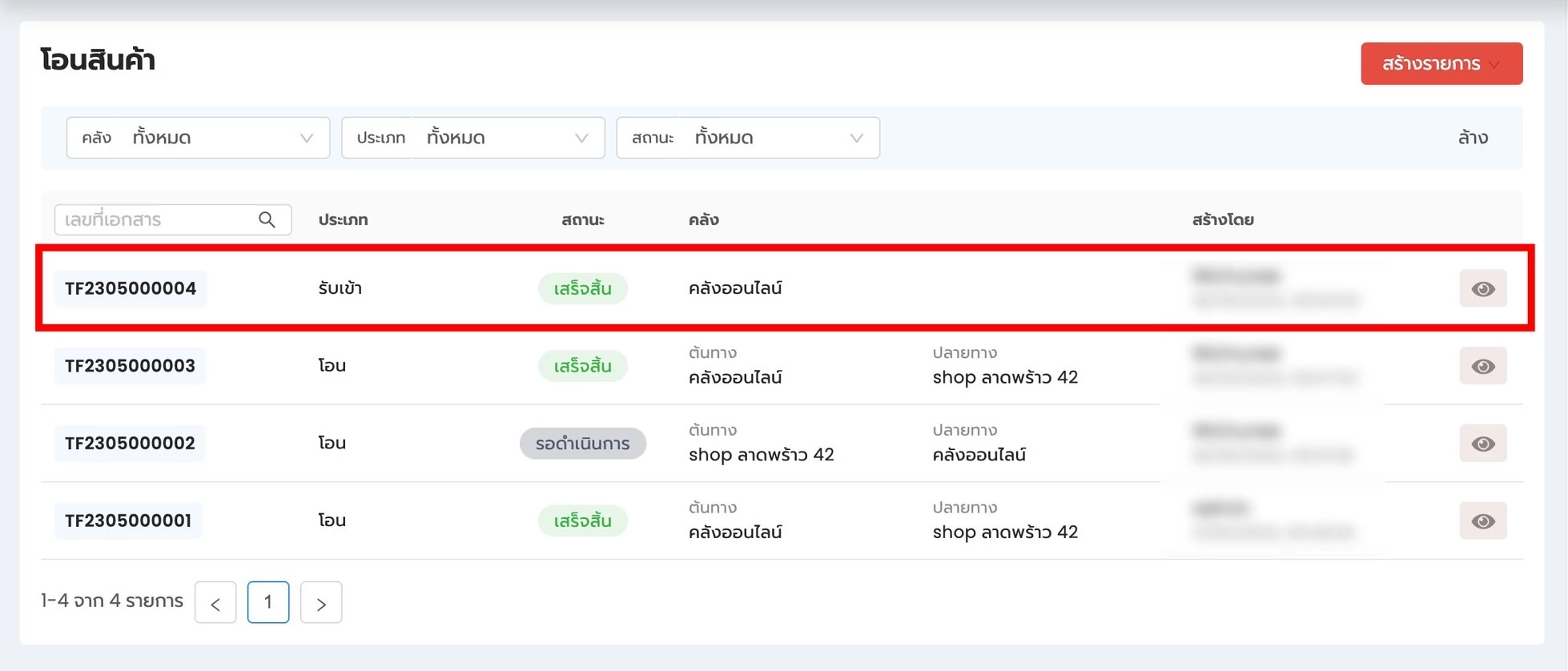Open the คลัง warehouse filter dropdown
This screenshot has height=671, width=1568.
(x=198, y=138)
